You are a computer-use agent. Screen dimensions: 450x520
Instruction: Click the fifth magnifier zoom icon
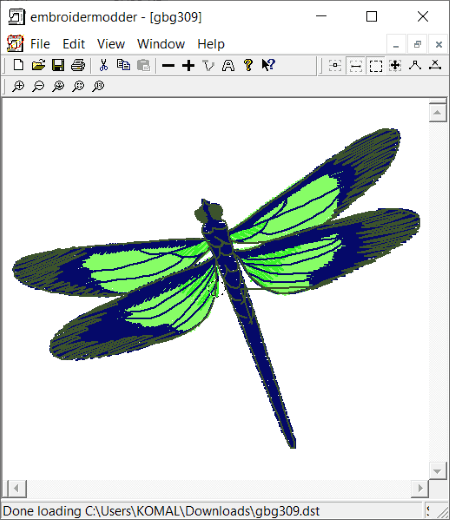[98, 86]
